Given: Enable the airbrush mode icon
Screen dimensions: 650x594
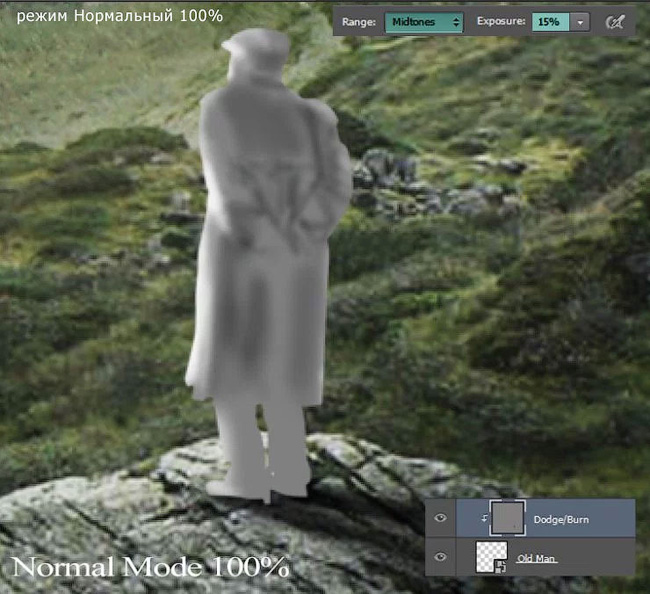Looking at the screenshot, I should tap(615, 22).
